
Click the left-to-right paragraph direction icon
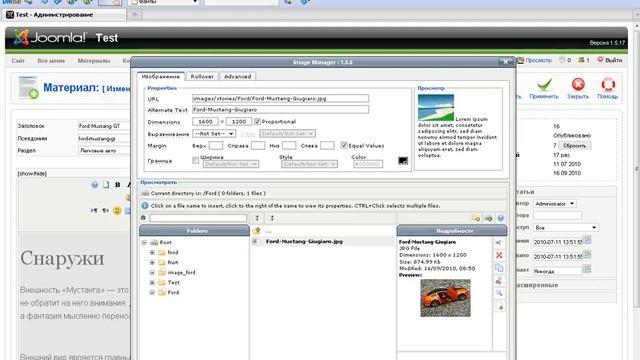[94, 211]
